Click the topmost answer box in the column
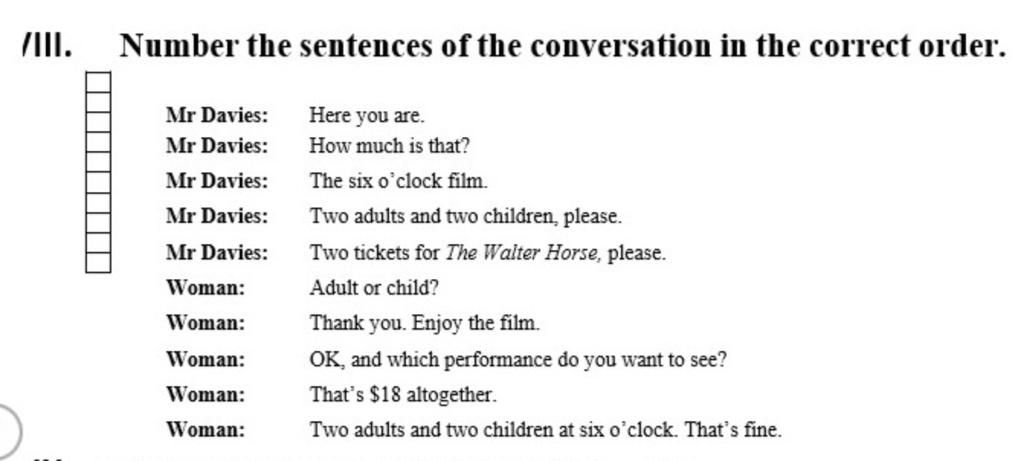This screenshot has width=1024, height=461. [x=98, y=82]
